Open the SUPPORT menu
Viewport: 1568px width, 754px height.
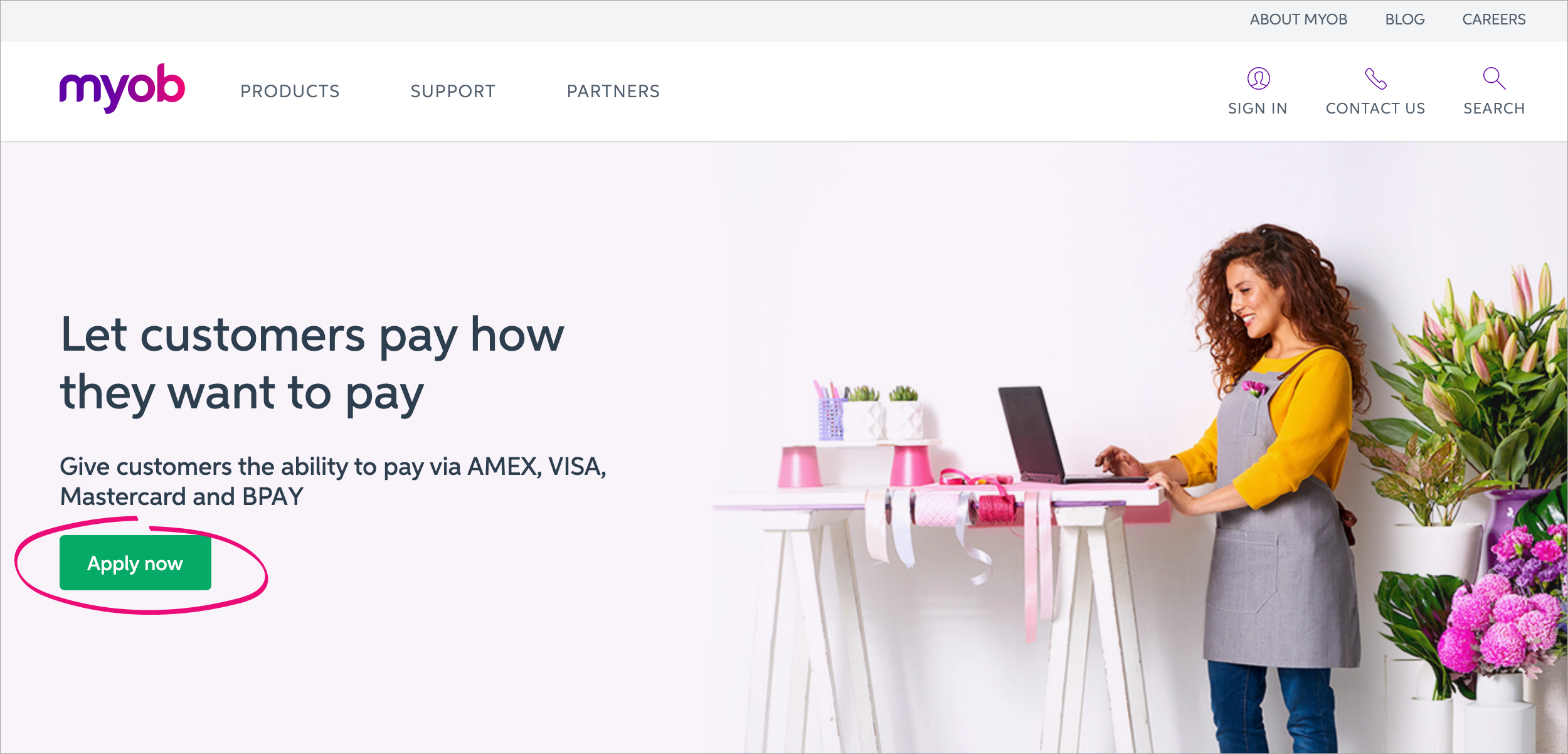(x=453, y=92)
